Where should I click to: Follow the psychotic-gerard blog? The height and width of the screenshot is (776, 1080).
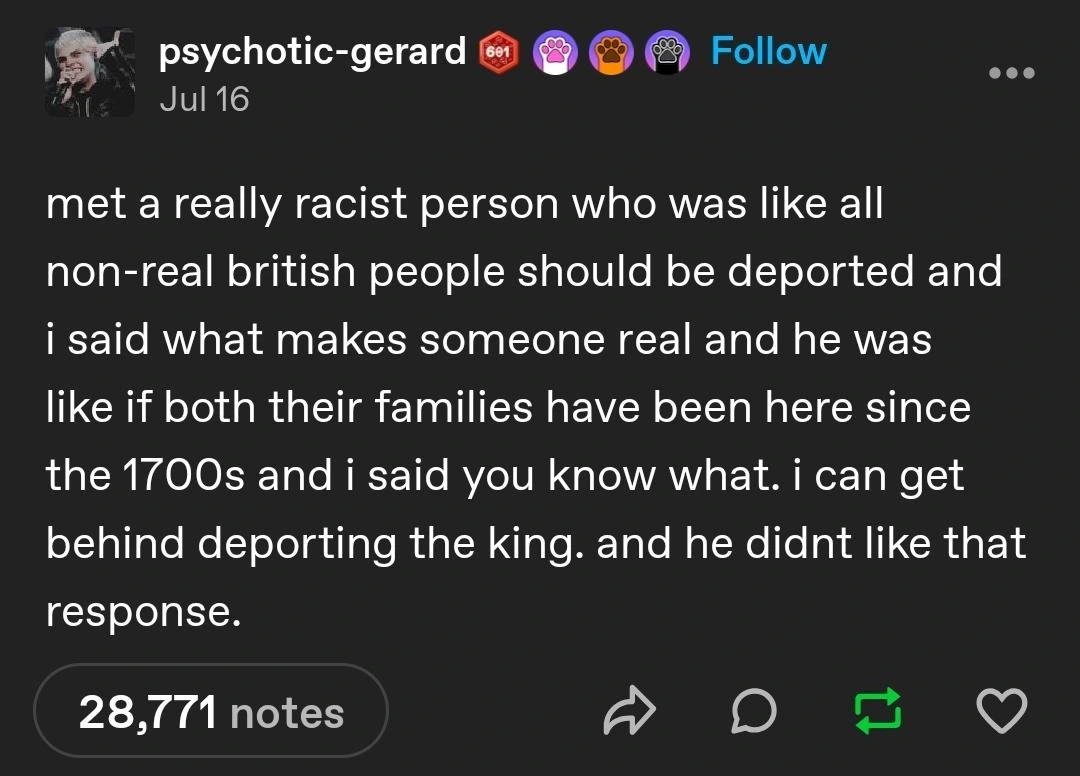pos(768,50)
